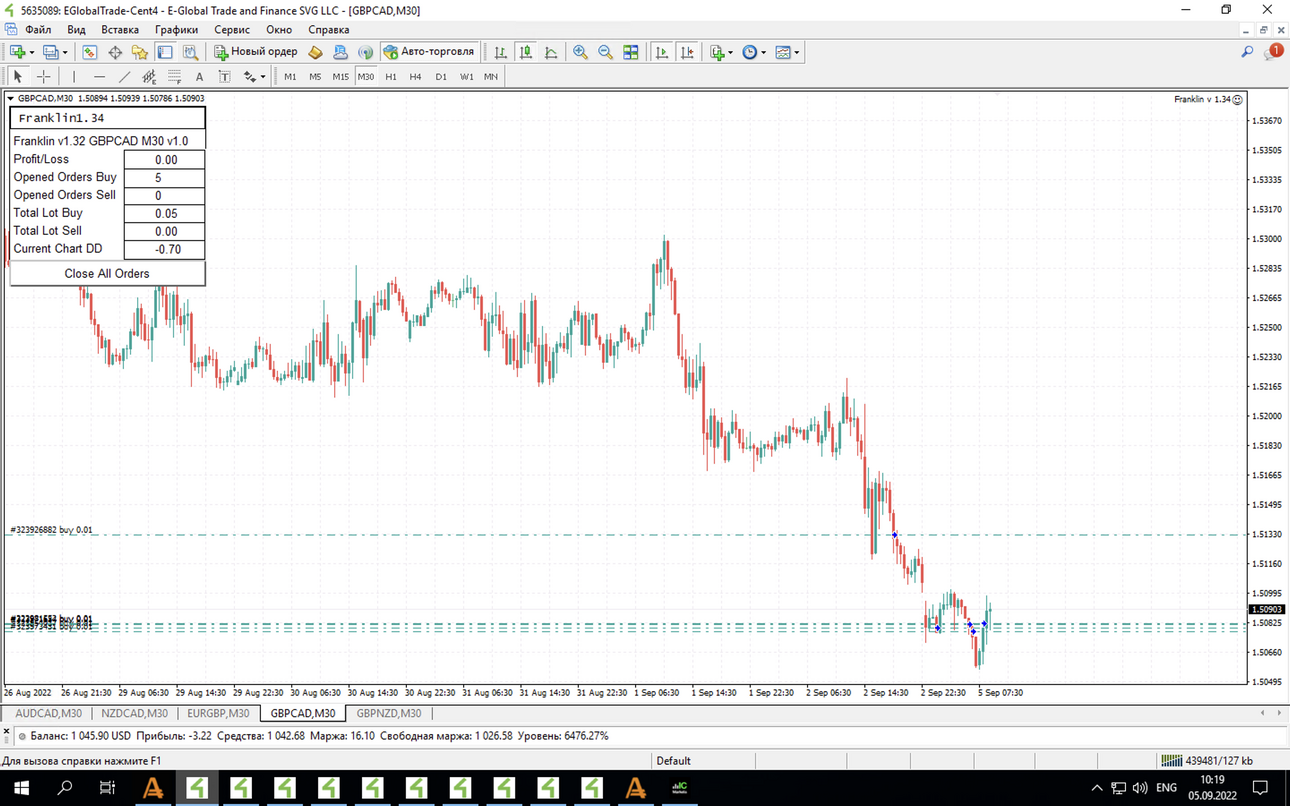This screenshot has width=1290, height=806.
Task: Switch to line chart mode
Action: point(550,52)
